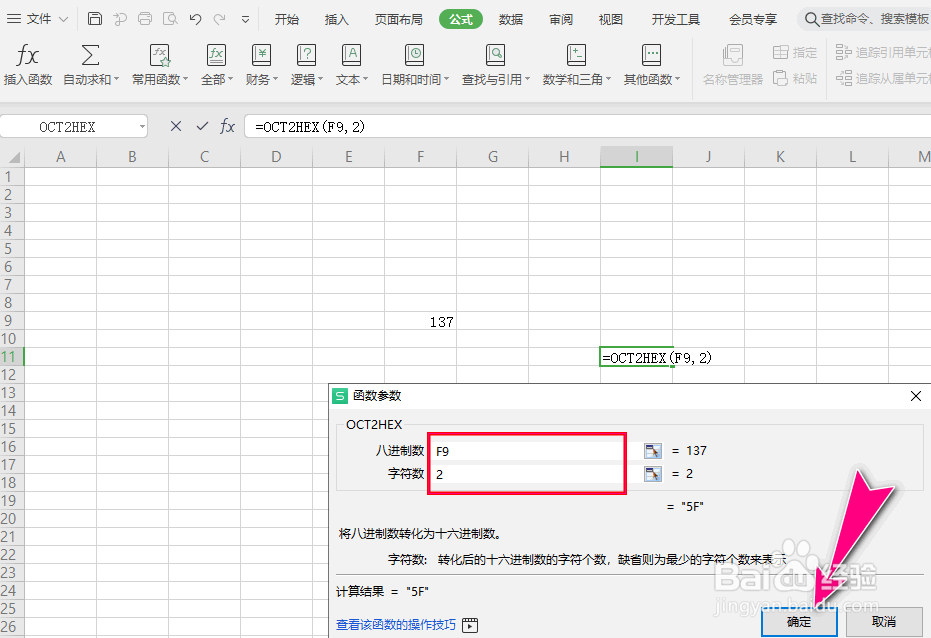
Task: Select cell F9 containing 137
Action: (x=420, y=321)
